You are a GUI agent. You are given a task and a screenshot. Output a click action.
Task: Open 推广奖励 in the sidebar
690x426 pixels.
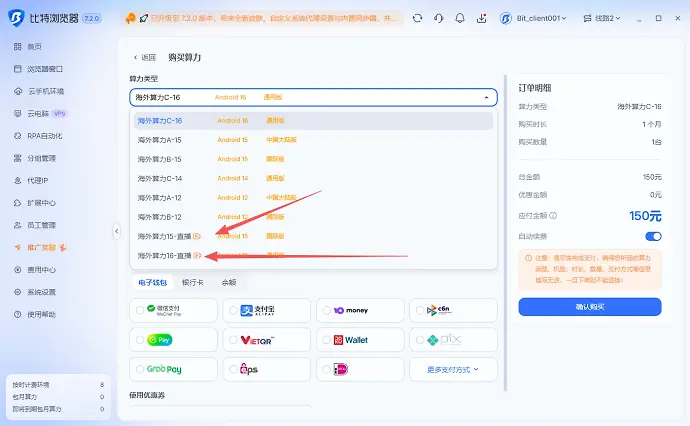[x=40, y=248]
